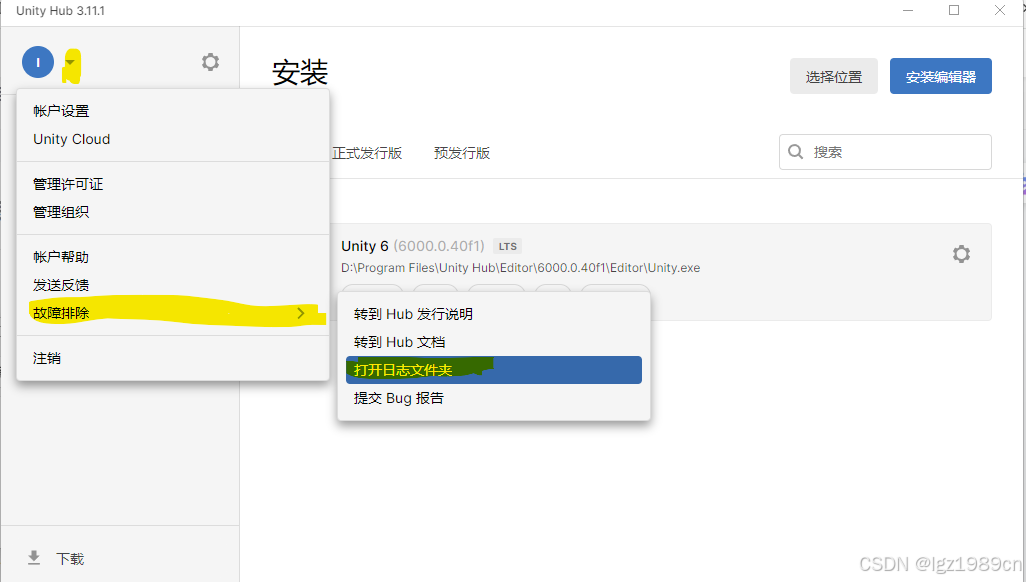The height and width of the screenshot is (582, 1026).
Task: Open the account dropdown arrow next to avatar
Action: pyautogui.click(x=70, y=62)
